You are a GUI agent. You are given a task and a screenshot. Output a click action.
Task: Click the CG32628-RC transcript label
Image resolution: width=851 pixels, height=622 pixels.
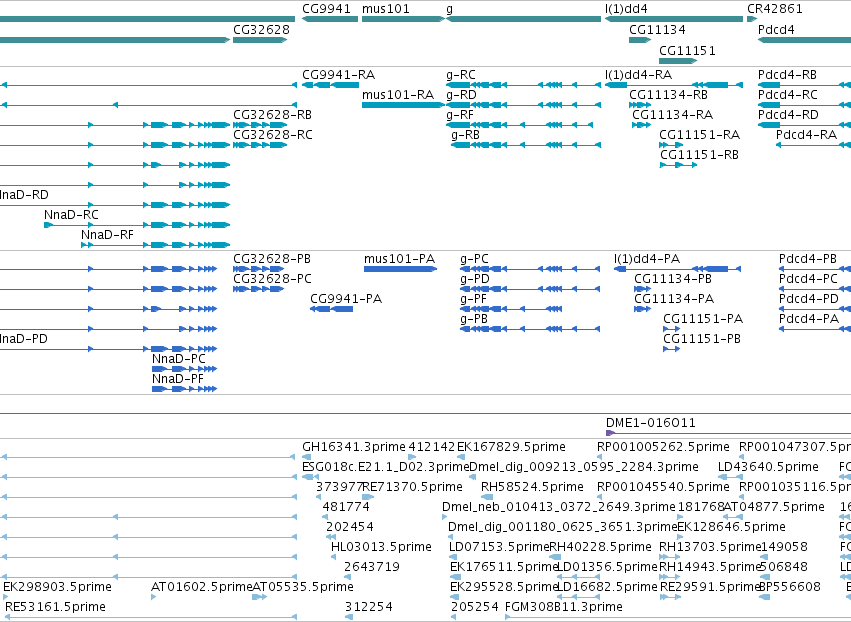point(273,135)
